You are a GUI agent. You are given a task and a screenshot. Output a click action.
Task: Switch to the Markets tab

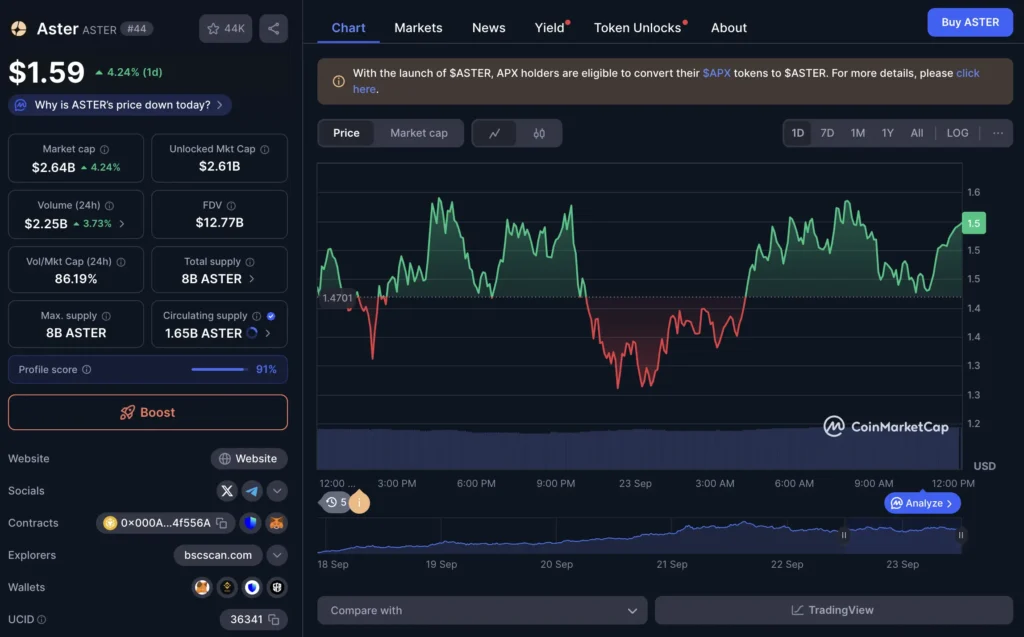point(418,28)
